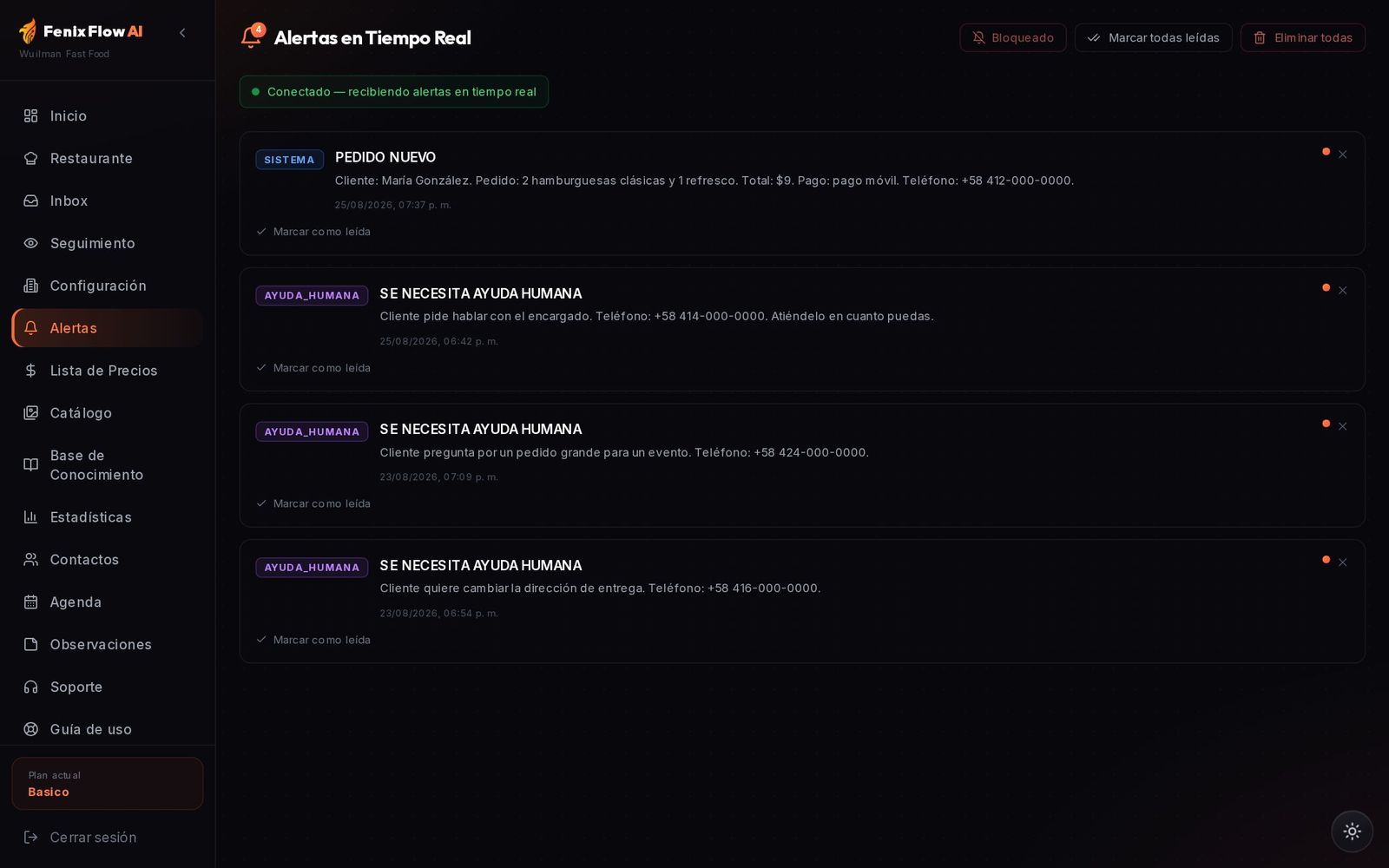The width and height of the screenshot is (1389, 868).
Task: Mark the pedido grande evento alert as read
Action: coord(313,503)
